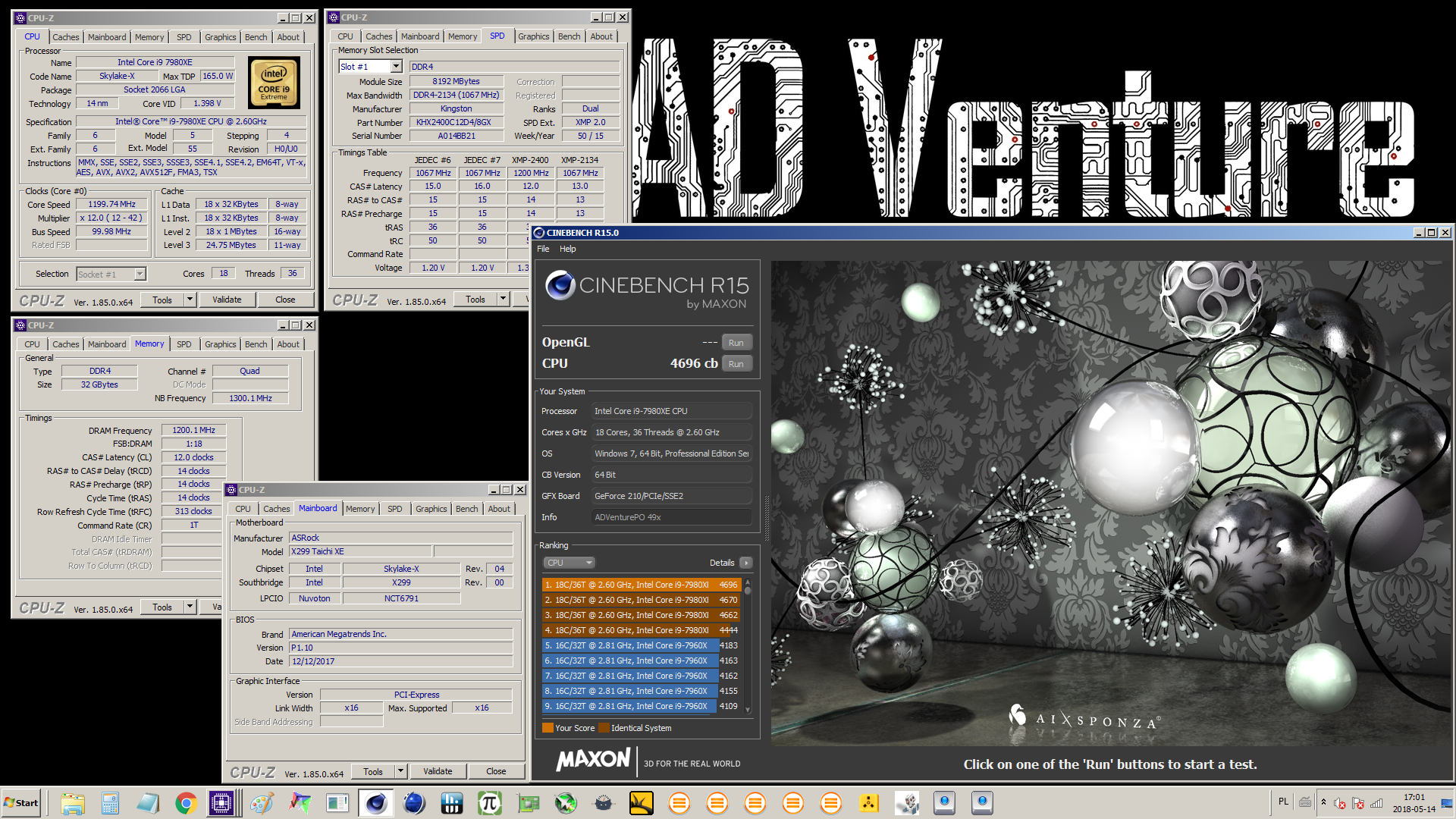The width and height of the screenshot is (1456, 819).
Task: Open the Slot #1 memory slot dropdown
Action: 397,67
